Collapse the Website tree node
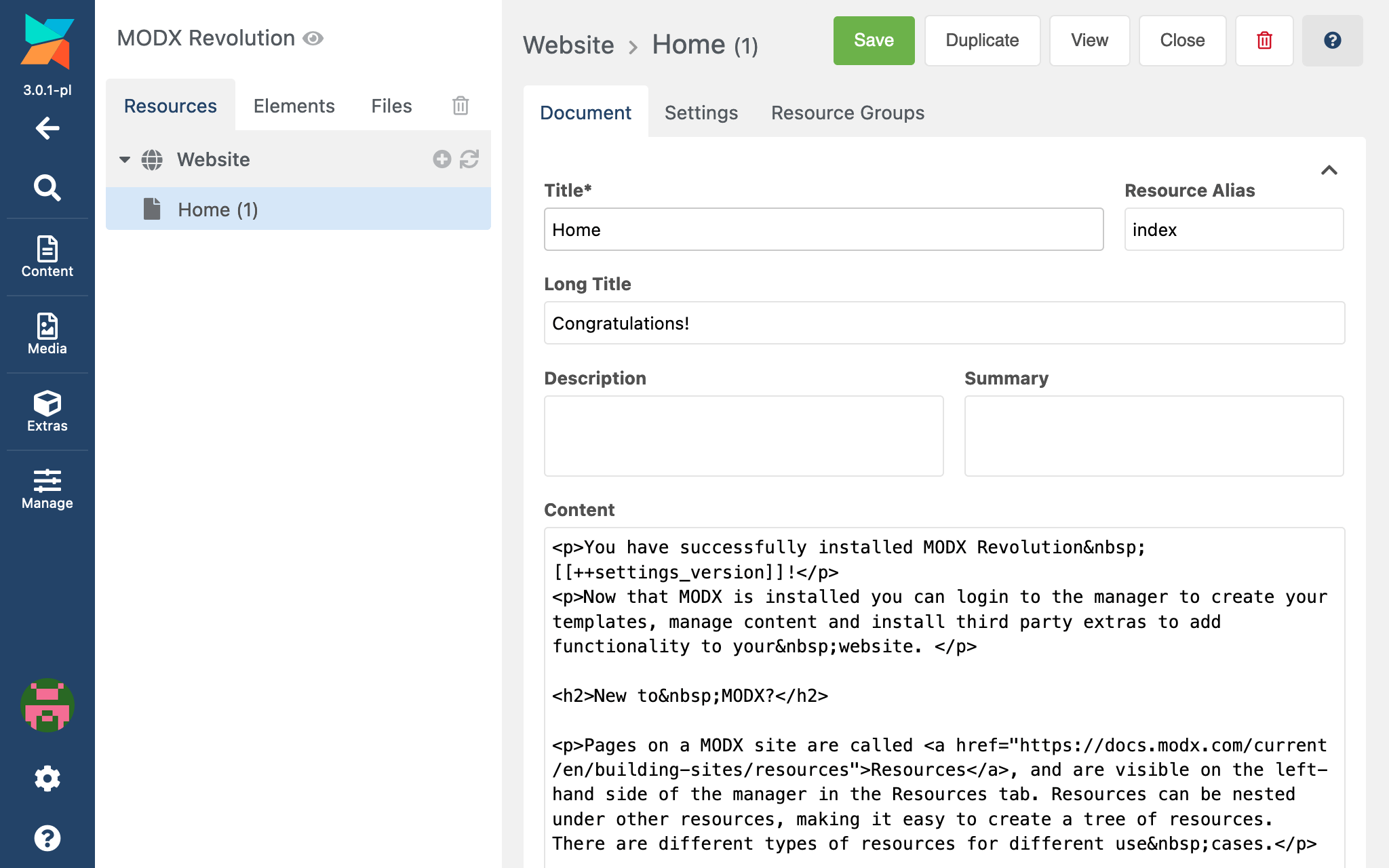 click(125, 159)
